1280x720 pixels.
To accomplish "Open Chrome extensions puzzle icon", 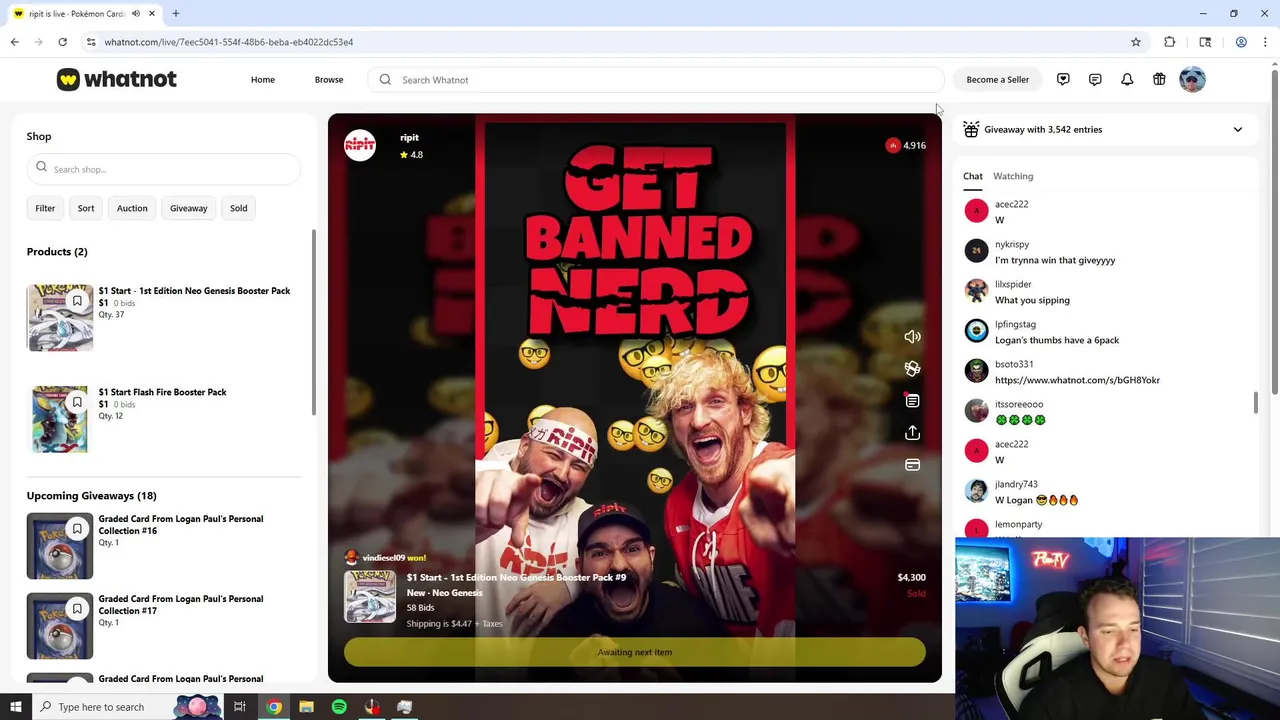I will click(x=1170, y=42).
